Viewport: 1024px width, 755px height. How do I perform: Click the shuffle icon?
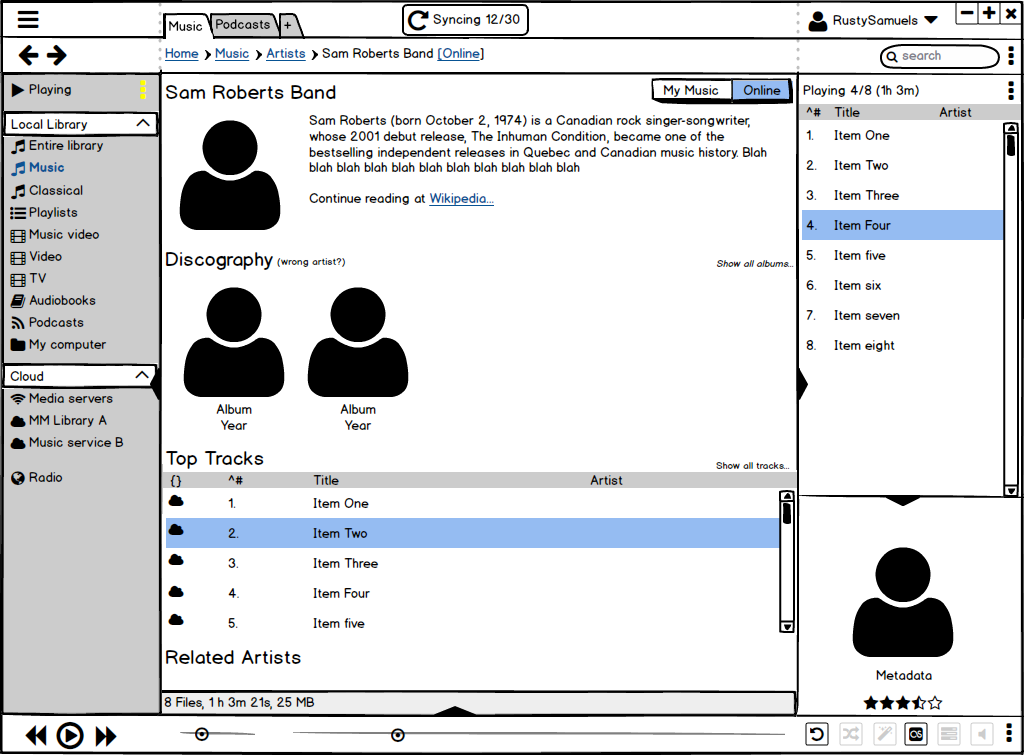click(850, 735)
